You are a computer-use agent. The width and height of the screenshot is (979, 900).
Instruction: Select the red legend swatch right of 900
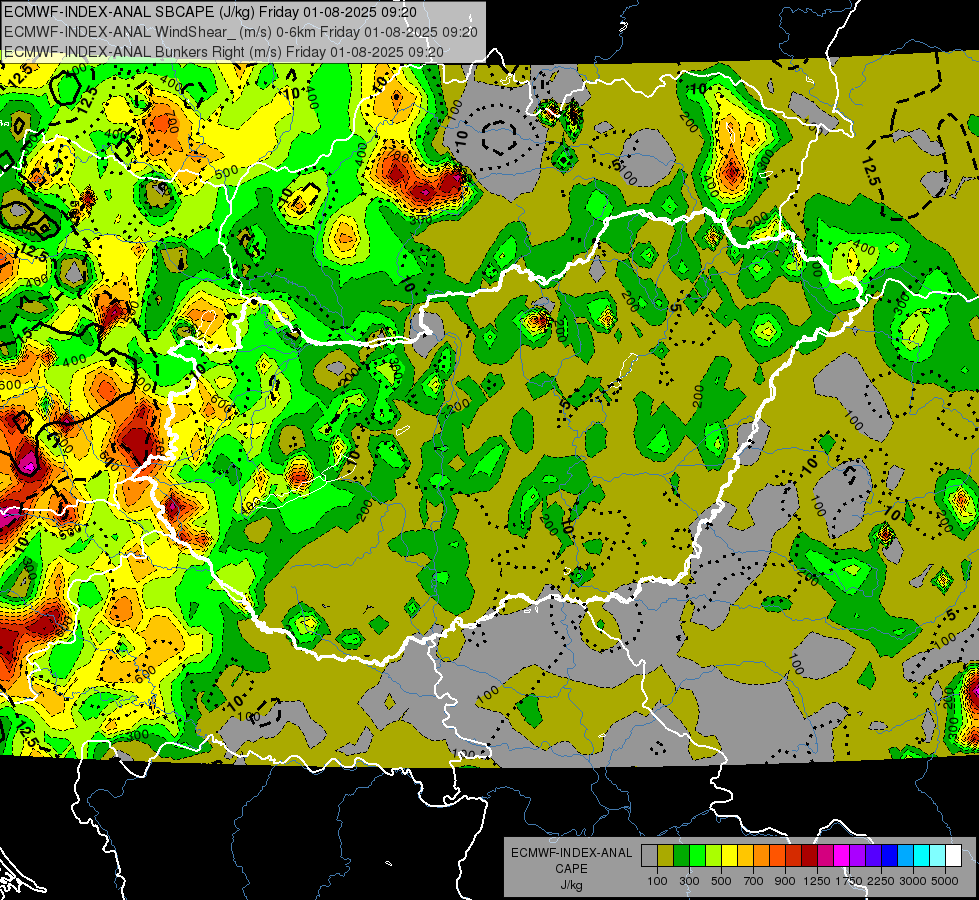[794, 856]
